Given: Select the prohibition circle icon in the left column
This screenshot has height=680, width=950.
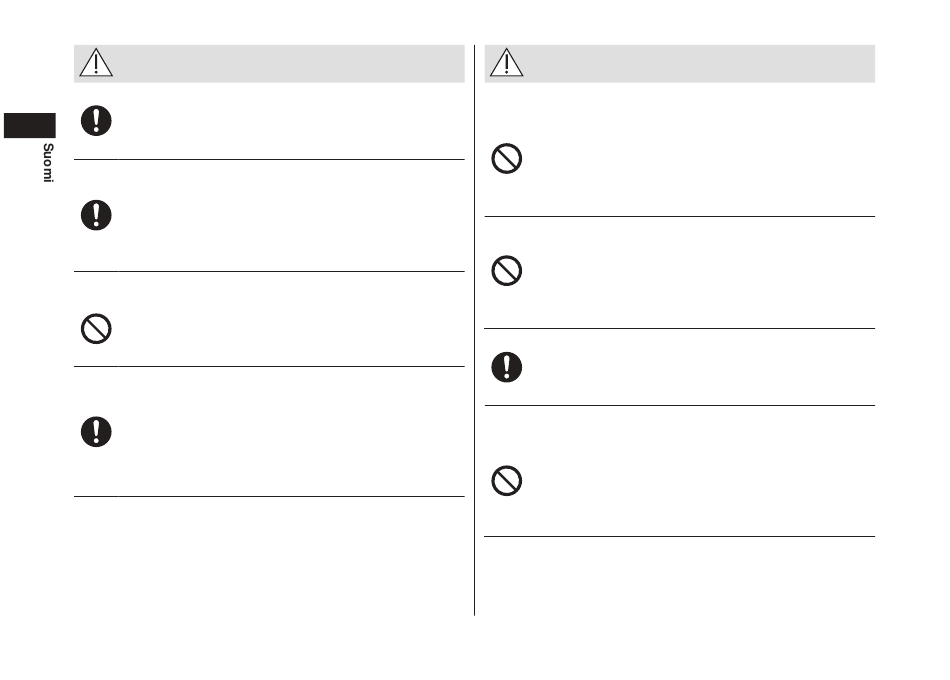Looking at the screenshot, I should pos(96,328).
